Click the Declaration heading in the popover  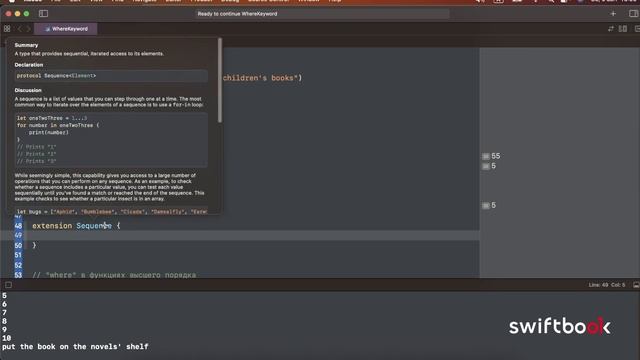click(29, 65)
